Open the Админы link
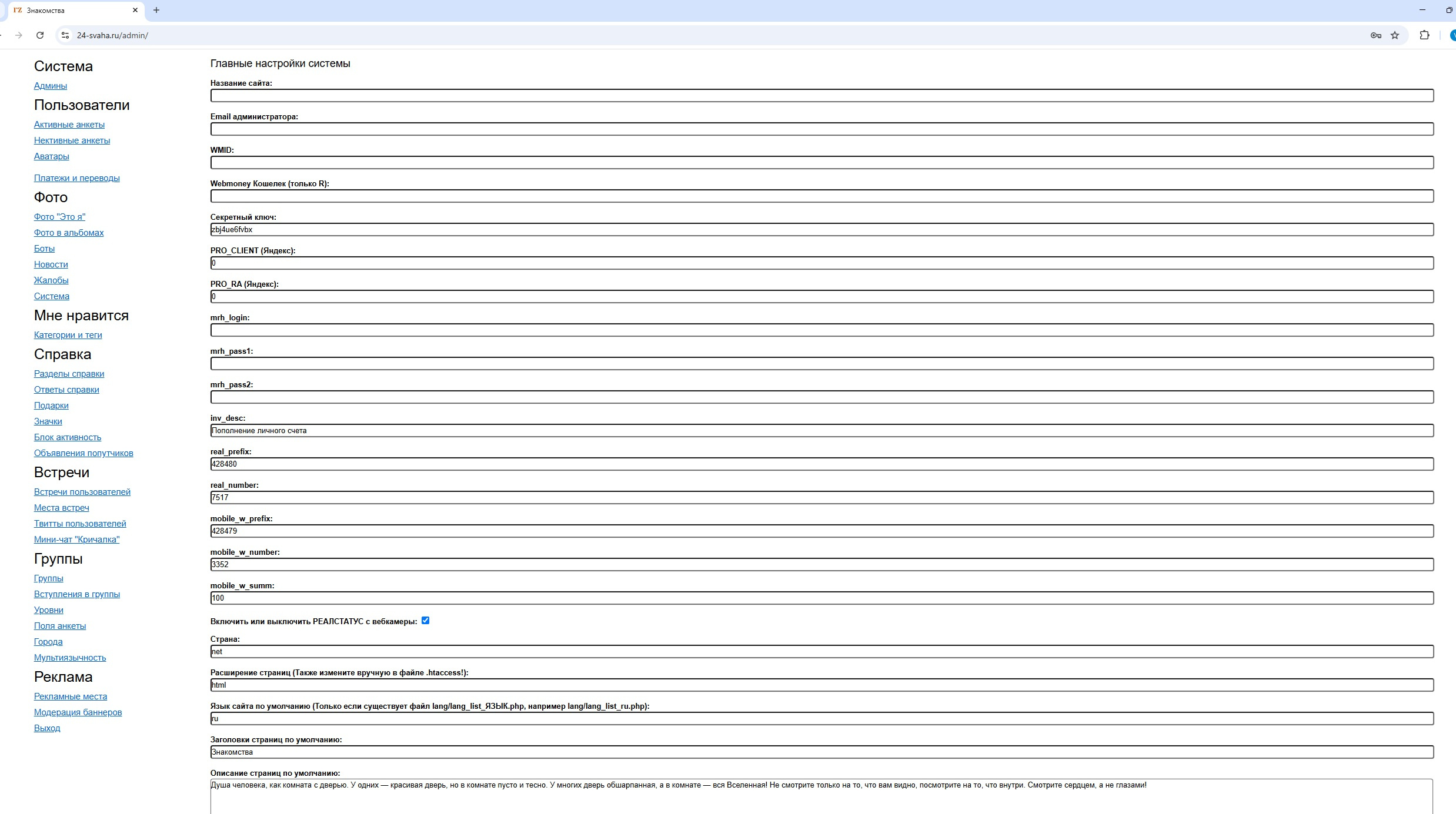Image resolution: width=1456 pixels, height=814 pixels. [51, 86]
